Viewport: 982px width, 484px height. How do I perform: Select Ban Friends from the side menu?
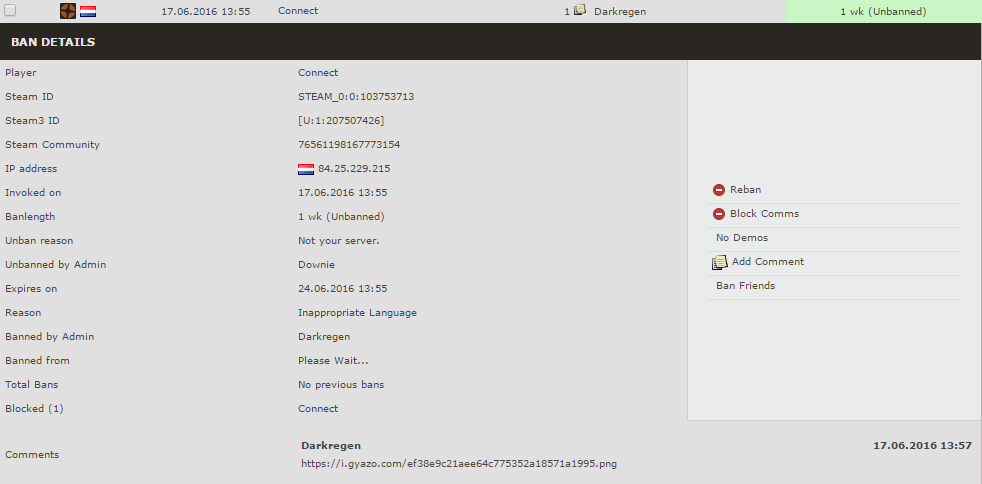pos(745,286)
